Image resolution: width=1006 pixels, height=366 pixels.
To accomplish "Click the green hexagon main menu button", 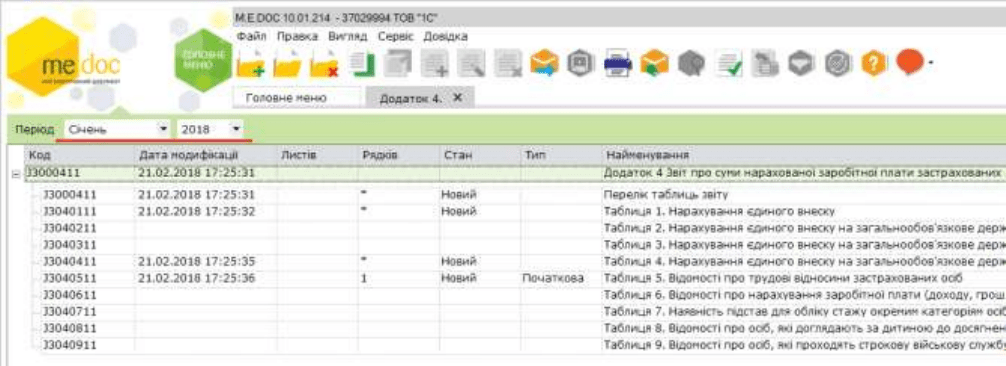I will pyautogui.click(x=203, y=60).
